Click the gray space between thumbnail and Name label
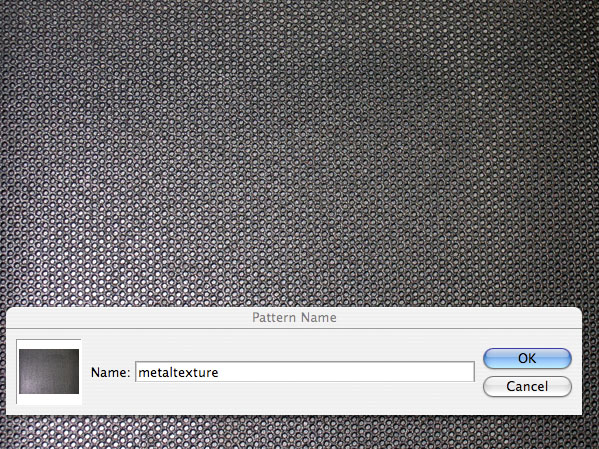The width and height of the screenshot is (599, 449). (86, 372)
